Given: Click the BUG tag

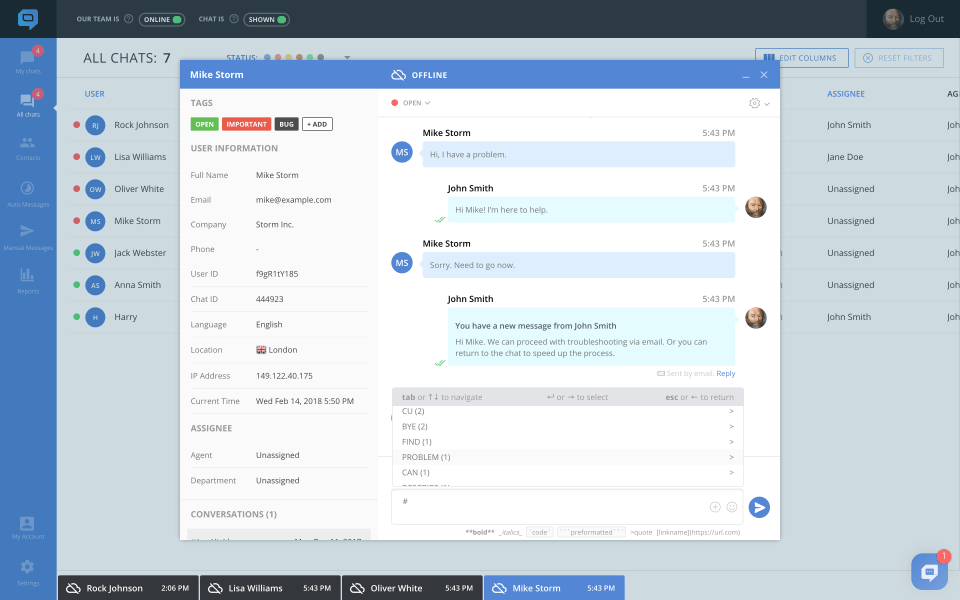Looking at the screenshot, I should pos(287,124).
